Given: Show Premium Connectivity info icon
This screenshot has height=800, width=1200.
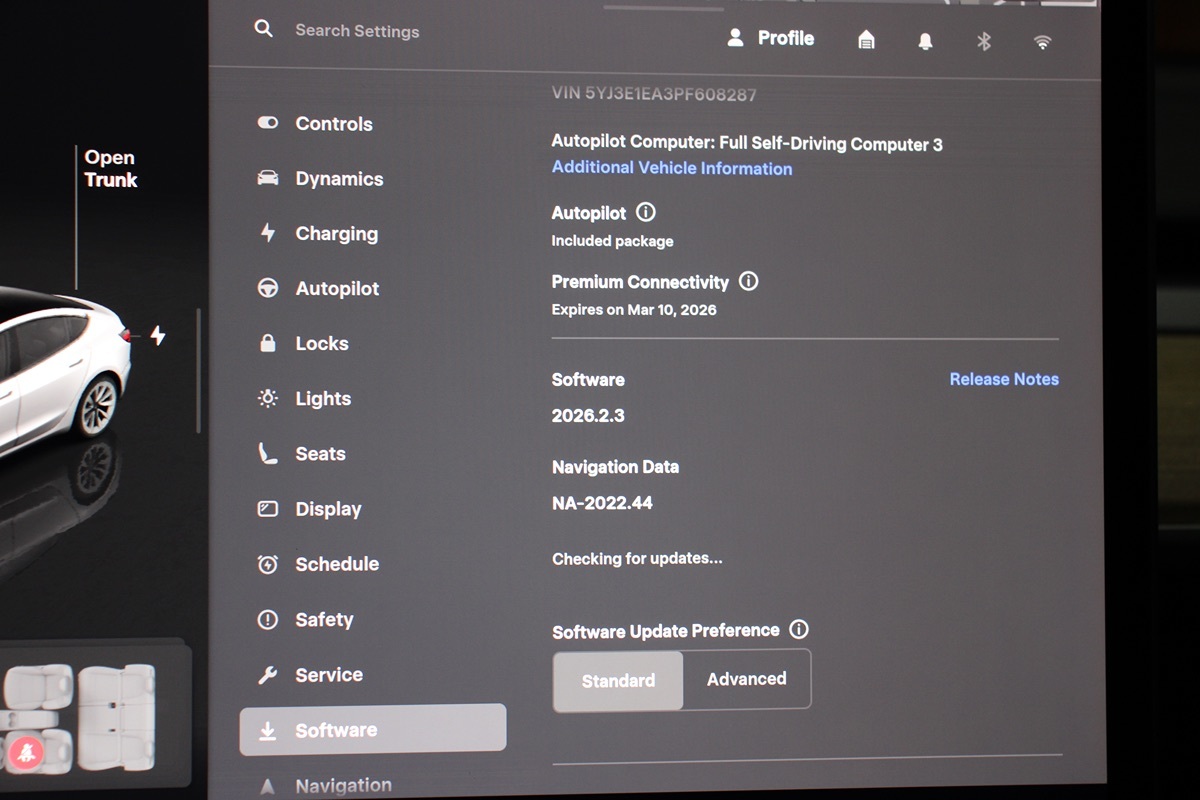Looking at the screenshot, I should coord(748,282).
